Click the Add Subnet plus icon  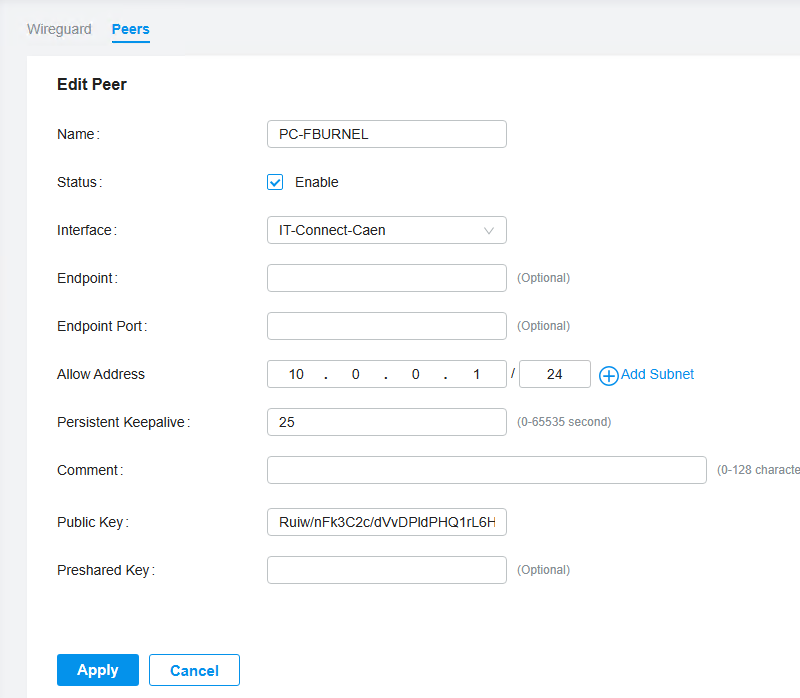coord(608,374)
